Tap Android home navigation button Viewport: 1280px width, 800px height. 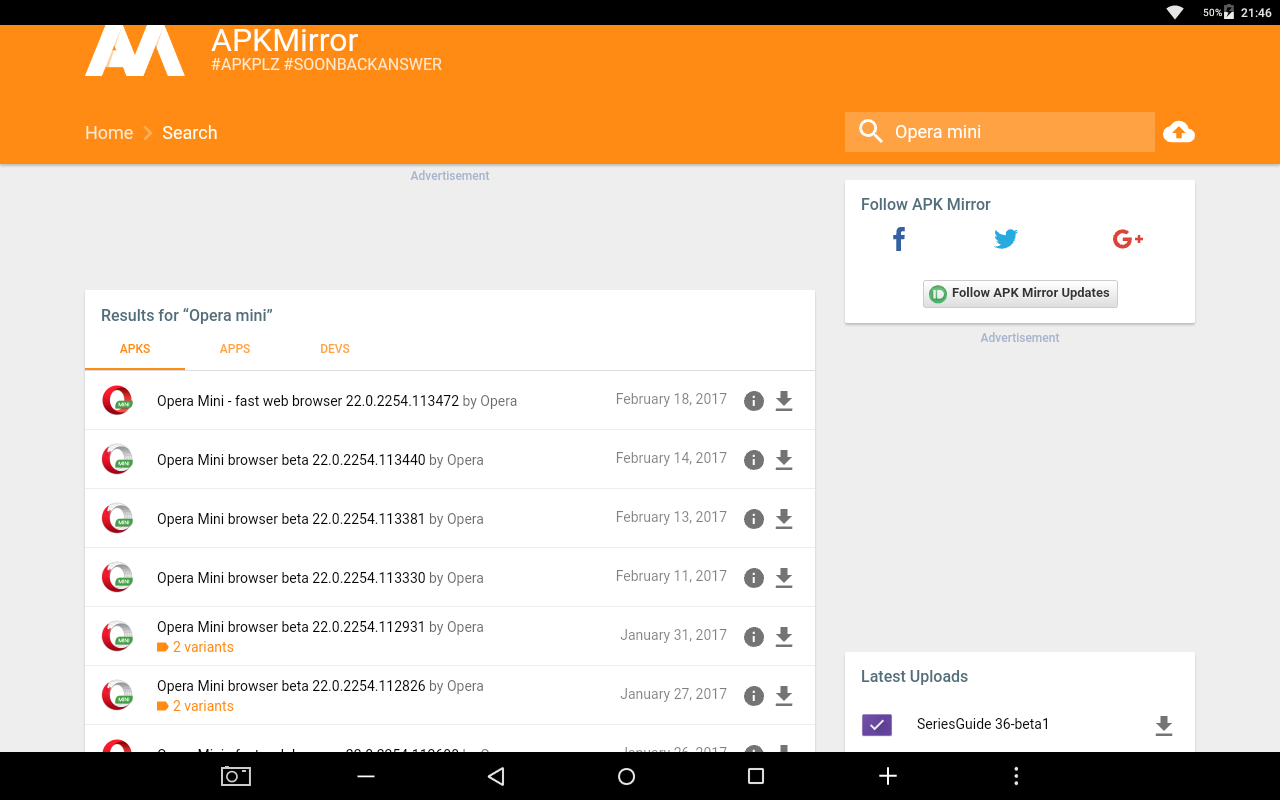(x=626, y=776)
